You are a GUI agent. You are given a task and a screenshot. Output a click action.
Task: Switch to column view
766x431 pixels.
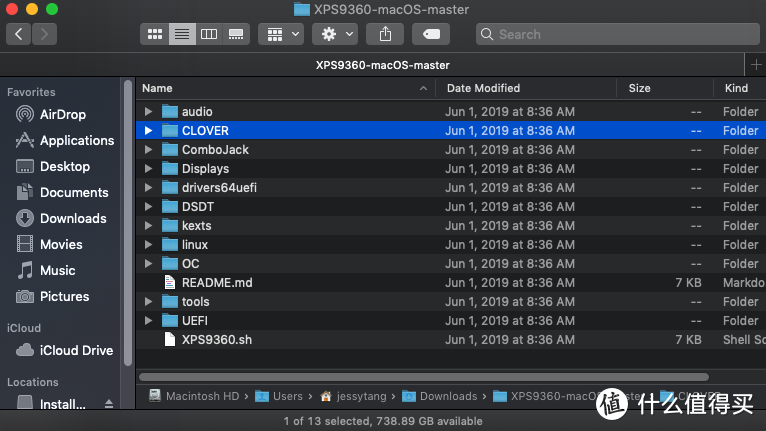point(209,34)
